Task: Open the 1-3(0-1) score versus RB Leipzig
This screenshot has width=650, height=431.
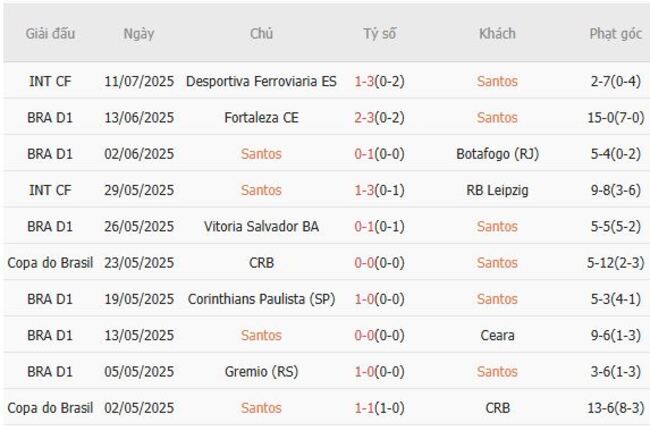Action: pos(379,190)
